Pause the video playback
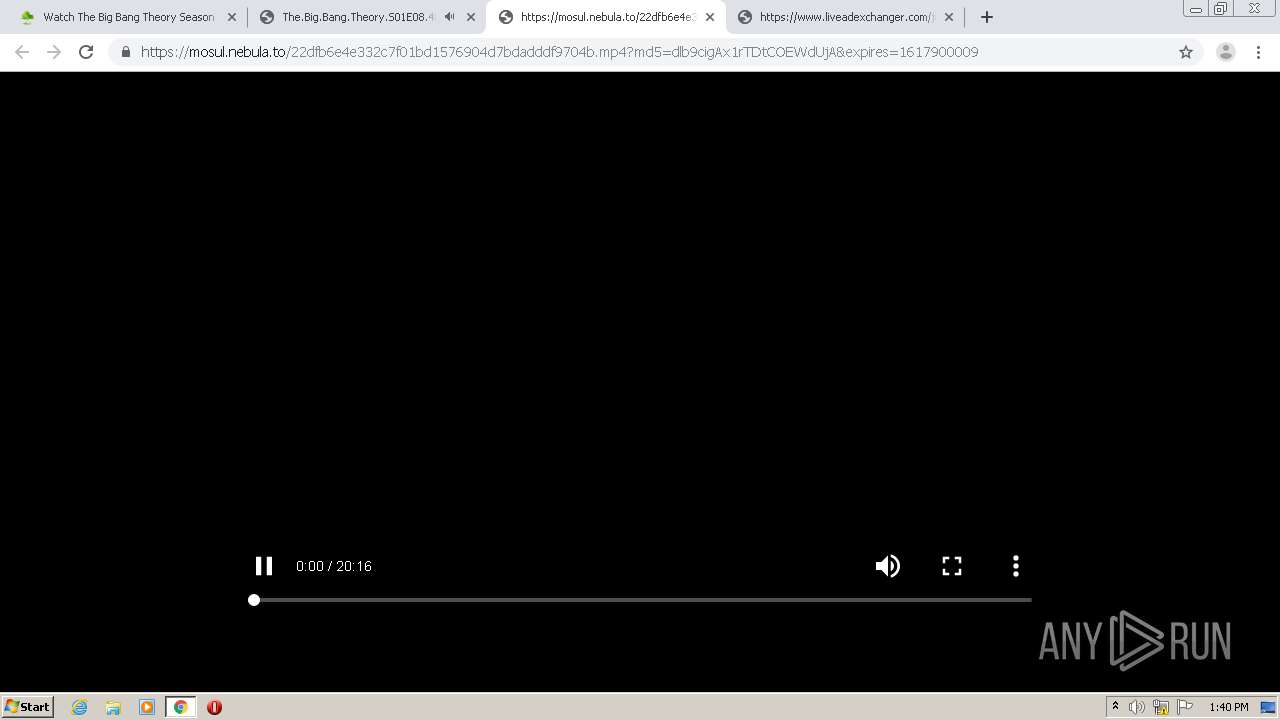1280x720 pixels. pyautogui.click(x=264, y=566)
